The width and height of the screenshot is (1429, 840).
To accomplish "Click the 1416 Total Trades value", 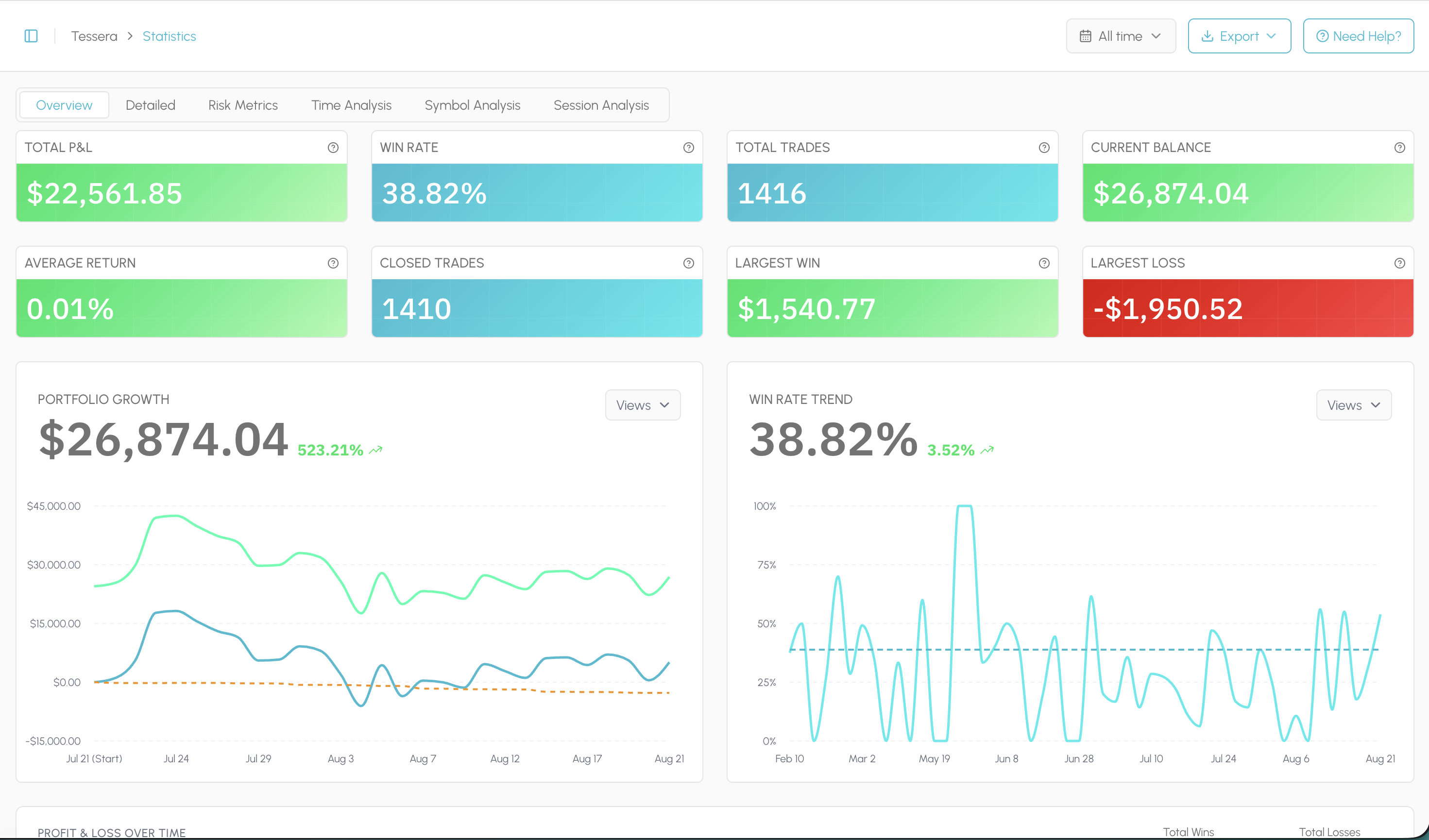I will tap(772, 193).
